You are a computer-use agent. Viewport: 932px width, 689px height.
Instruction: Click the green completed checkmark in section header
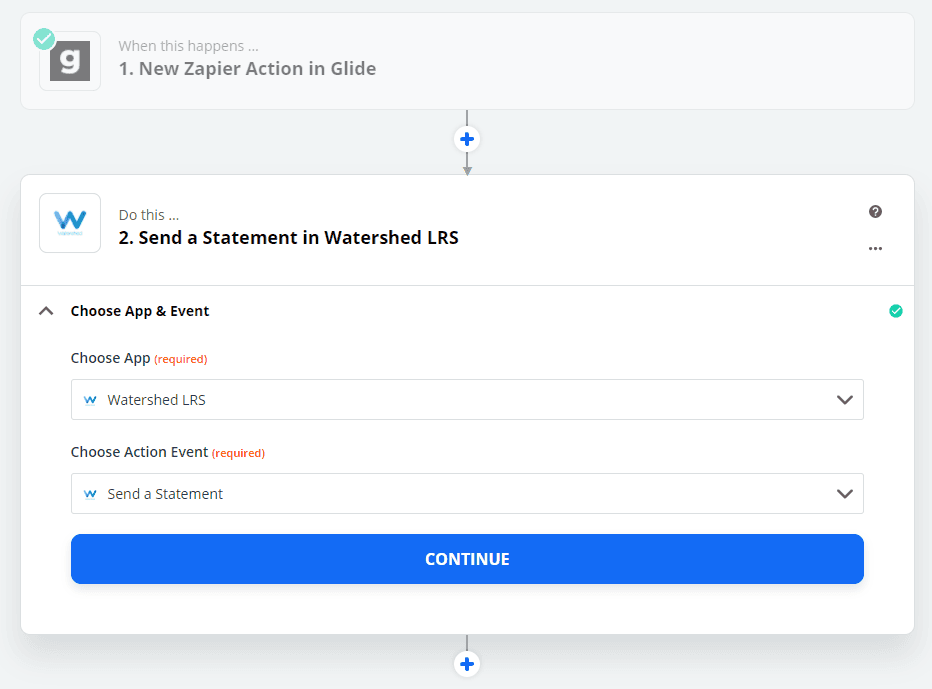point(896,311)
